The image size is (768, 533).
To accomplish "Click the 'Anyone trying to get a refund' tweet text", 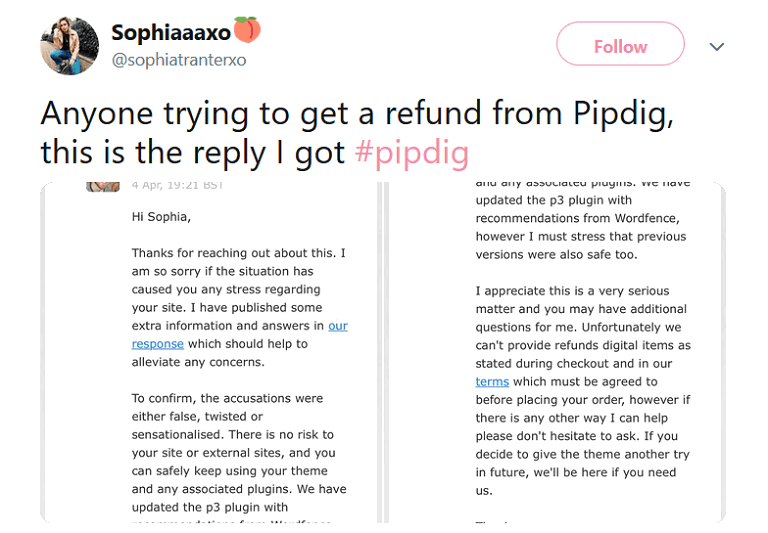I will click(x=357, y=133).
